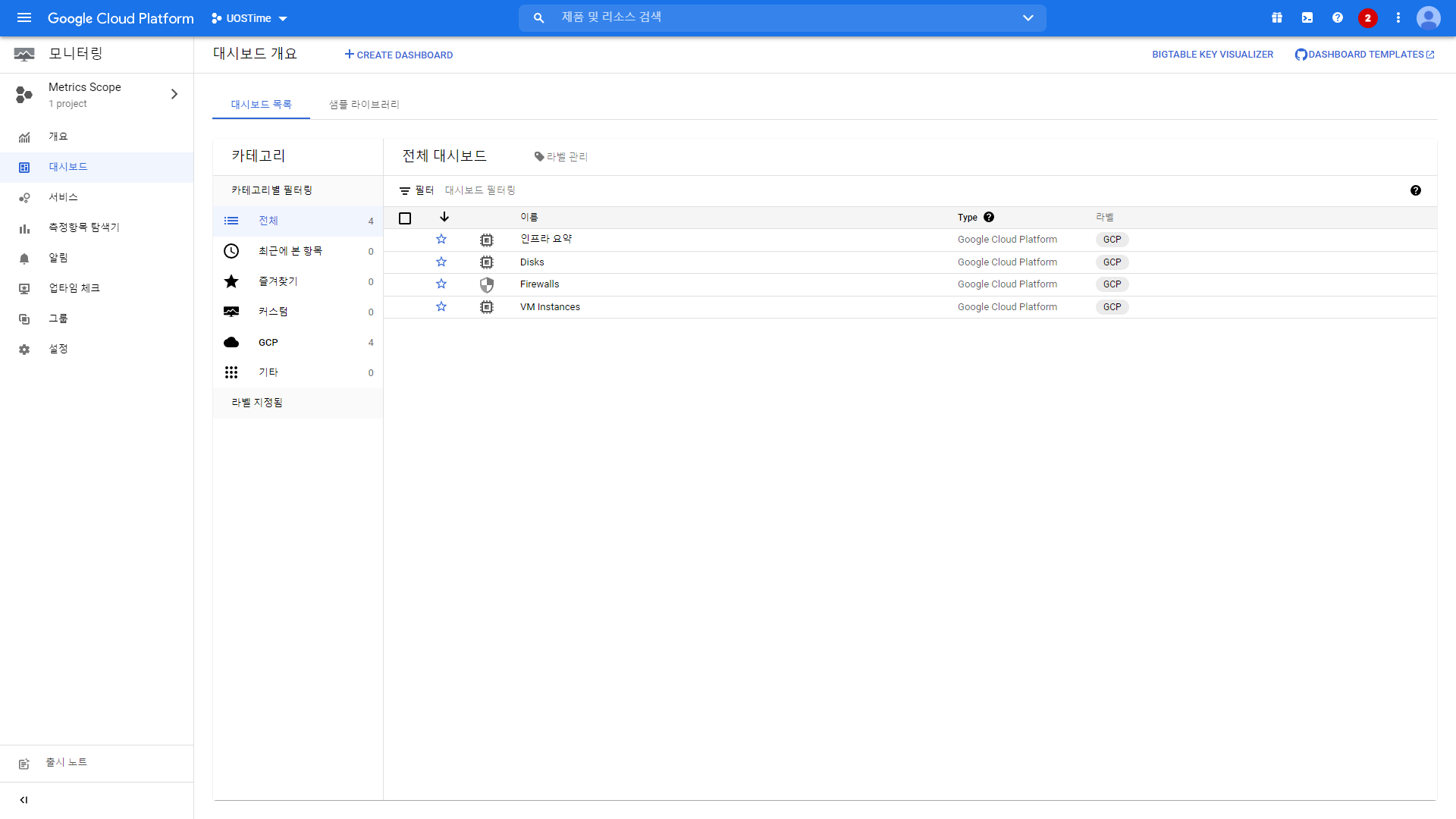The width and height of the screenshot is (1456, 819).
Task: Click the search magnifier icon
Action: click(x=538, y=18)
